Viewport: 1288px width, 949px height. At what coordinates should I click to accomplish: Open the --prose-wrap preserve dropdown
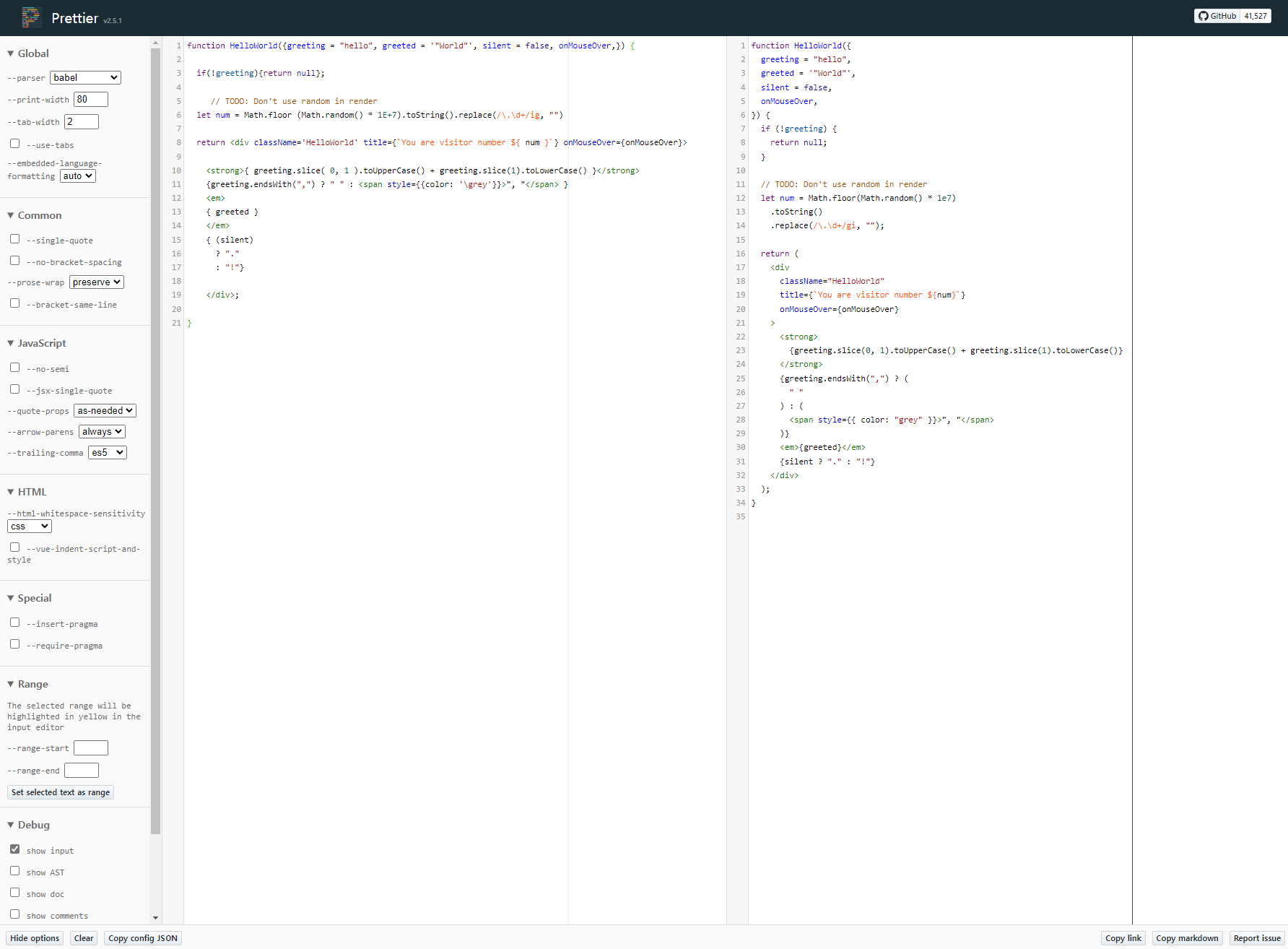coord(97,282)
